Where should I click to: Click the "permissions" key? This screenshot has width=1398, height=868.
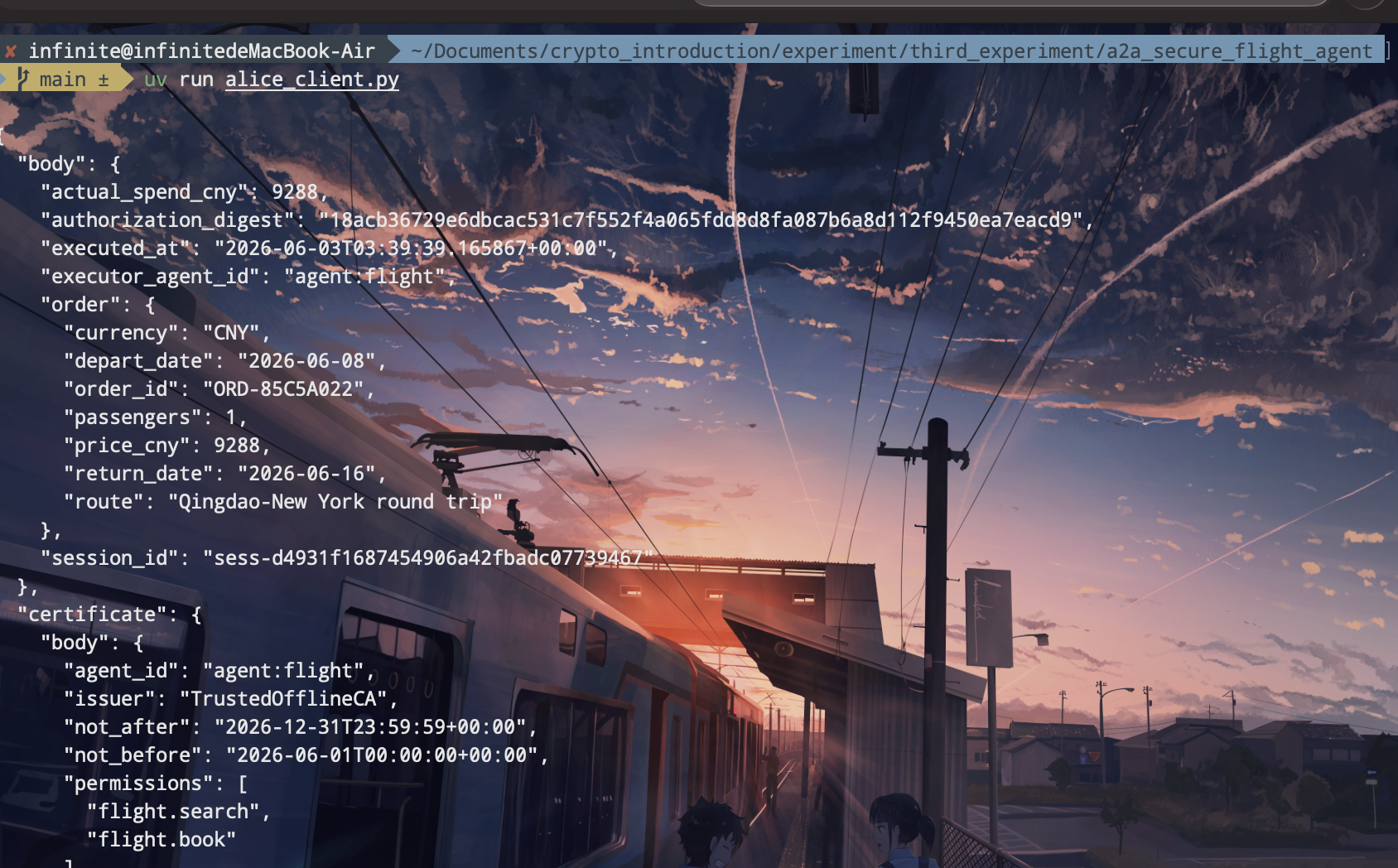[x=138, y=784]
